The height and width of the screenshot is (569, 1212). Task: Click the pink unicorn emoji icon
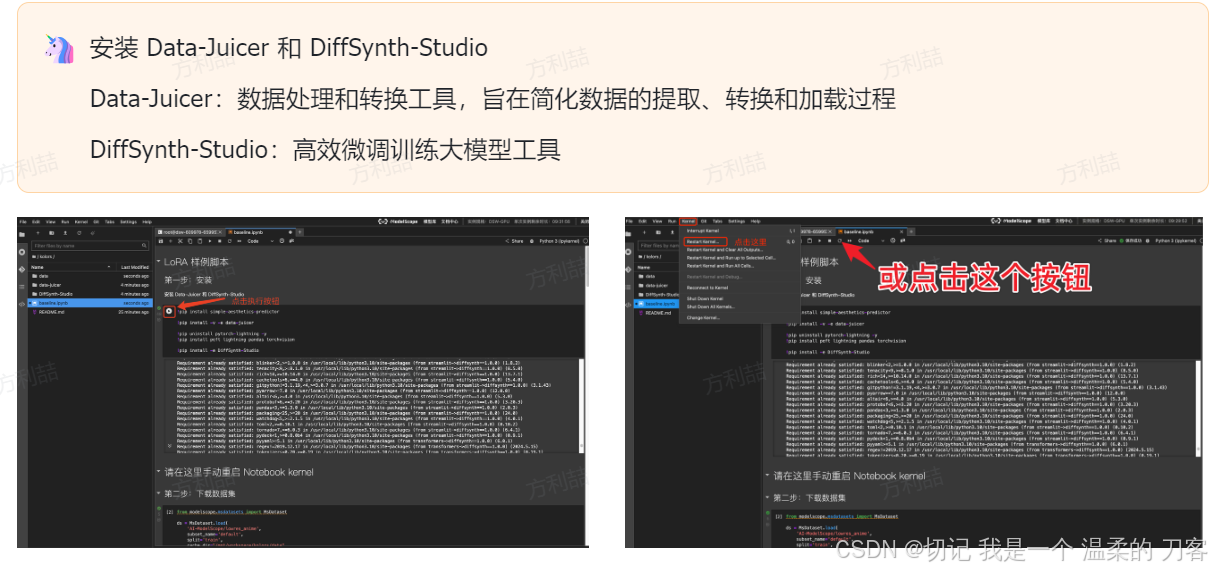point(59,47)
